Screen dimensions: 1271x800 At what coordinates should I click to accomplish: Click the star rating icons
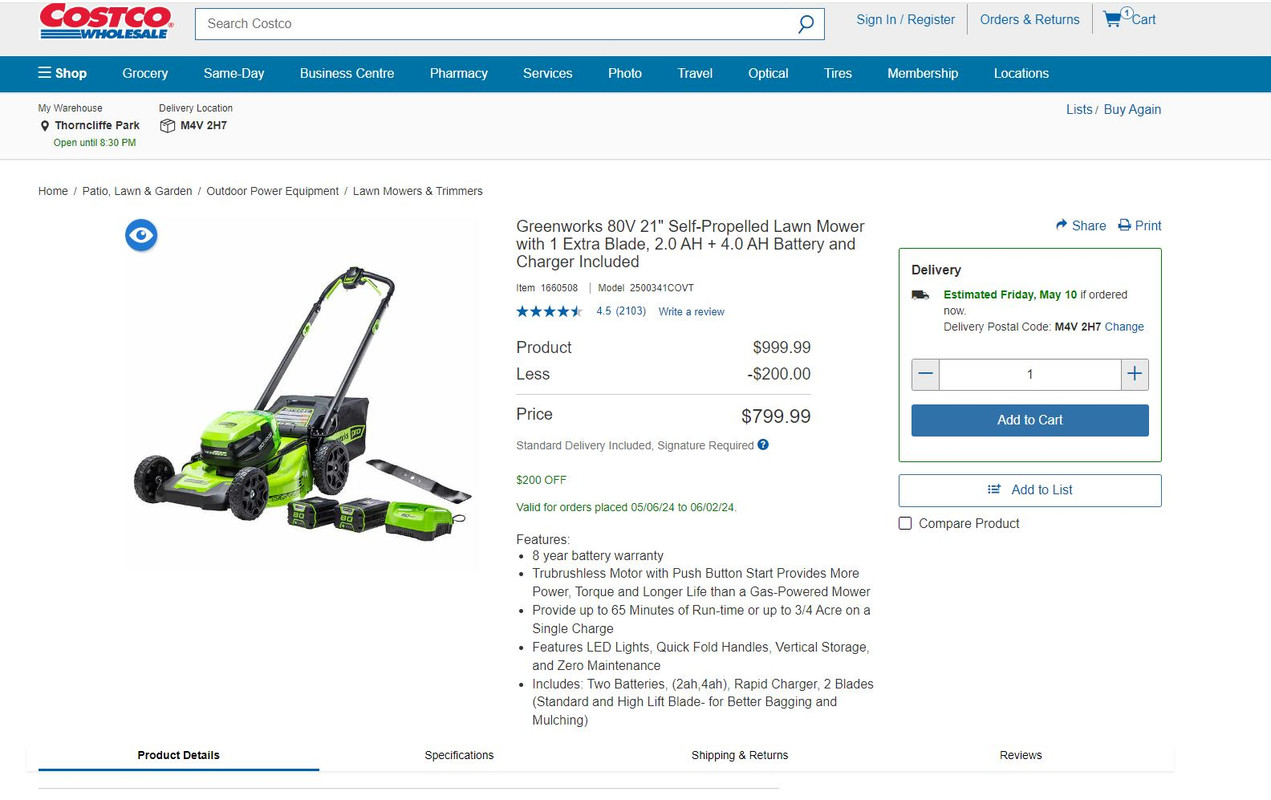[549, 312]
